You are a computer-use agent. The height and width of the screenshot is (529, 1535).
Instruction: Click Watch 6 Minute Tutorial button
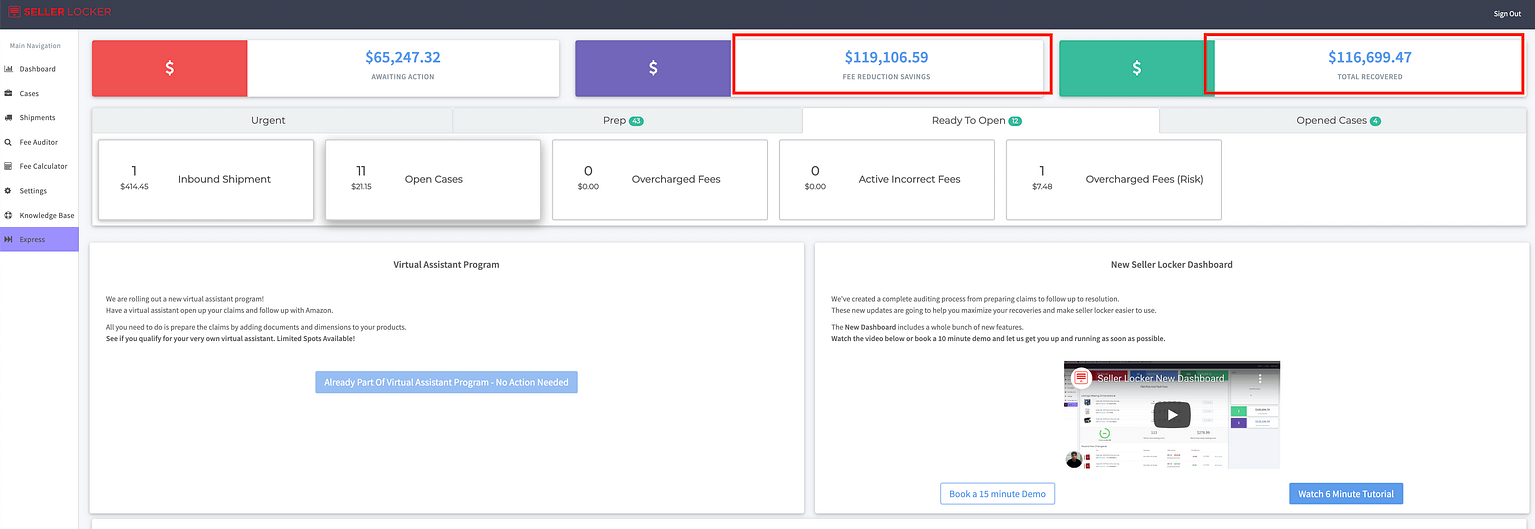(1346, 494)
